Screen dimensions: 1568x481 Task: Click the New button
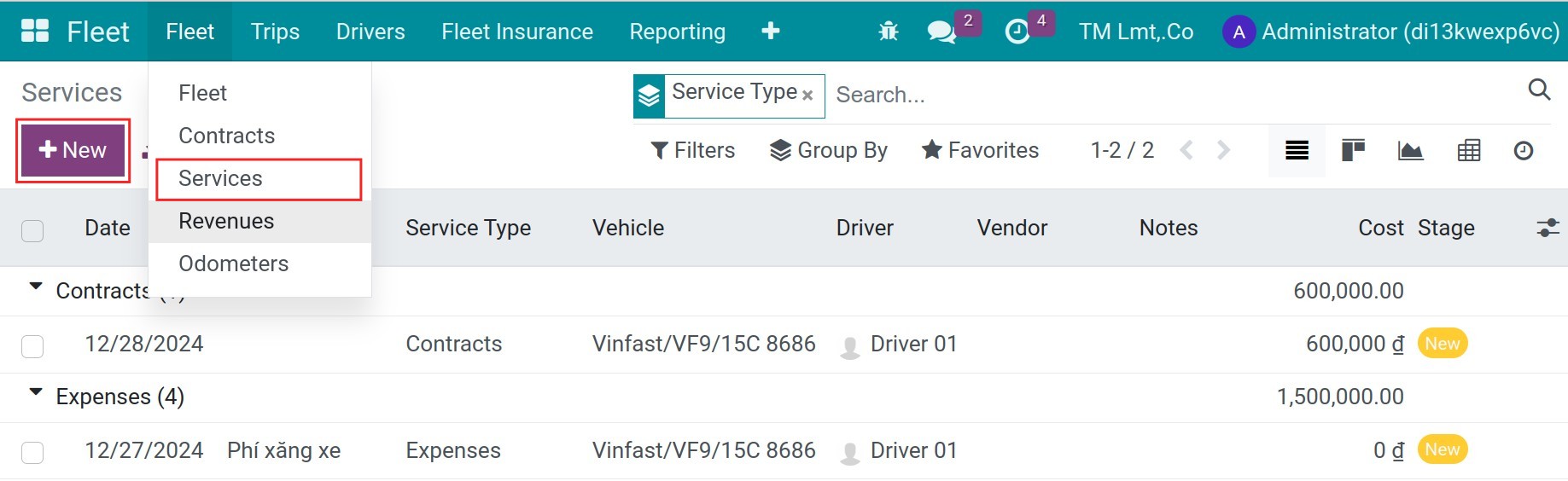coord(73,150)
